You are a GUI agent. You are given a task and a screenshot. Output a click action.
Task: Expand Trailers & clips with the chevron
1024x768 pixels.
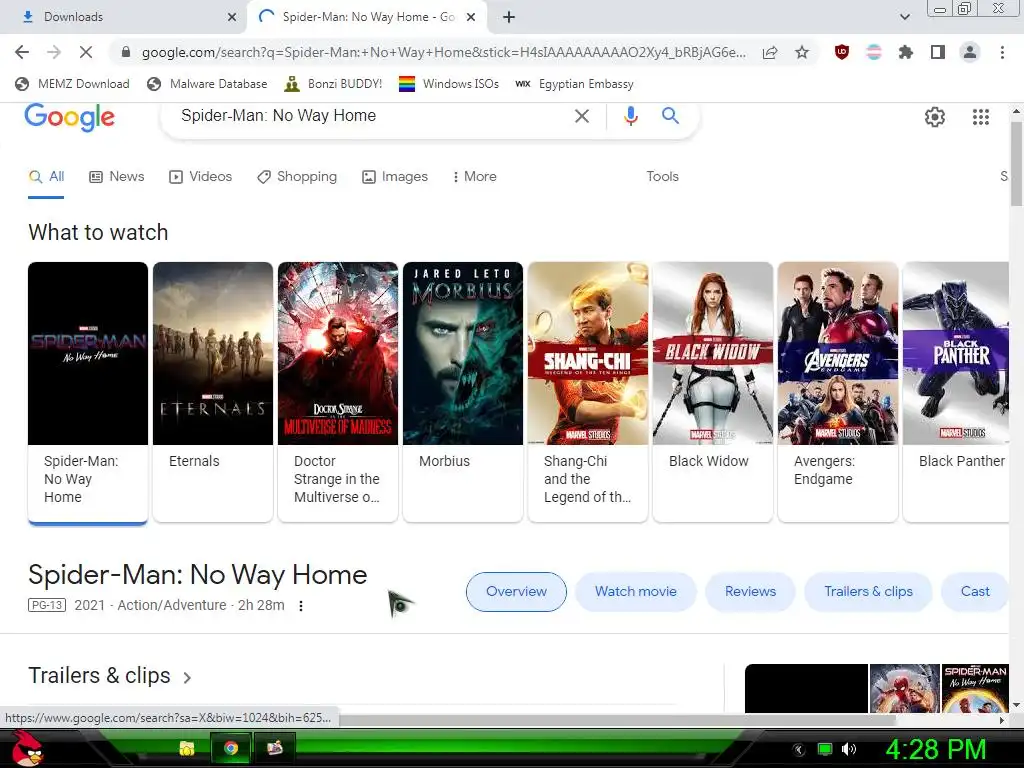[187, 677]
